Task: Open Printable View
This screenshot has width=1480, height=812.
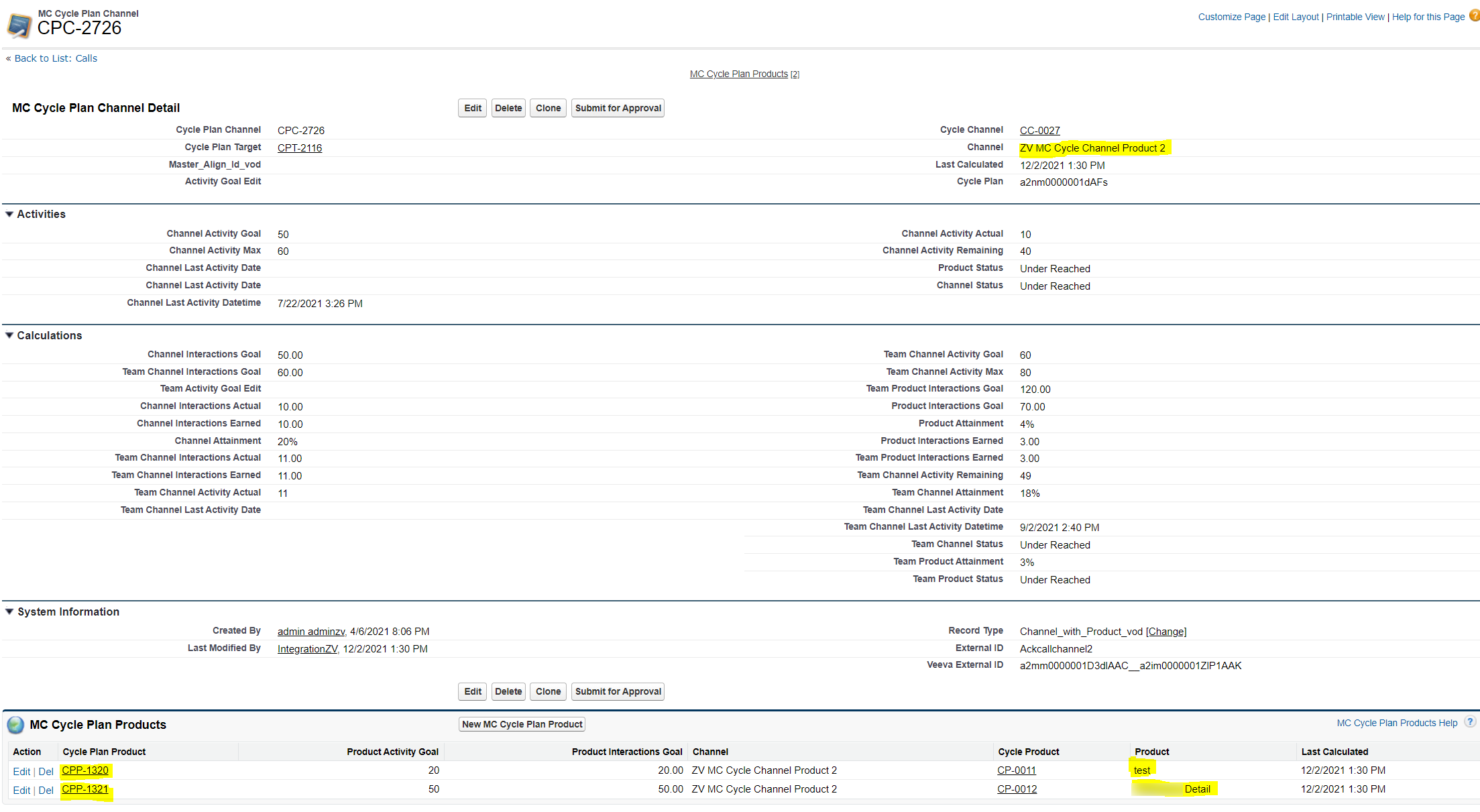Action: pyautogui.click(x=1355, y=16)
